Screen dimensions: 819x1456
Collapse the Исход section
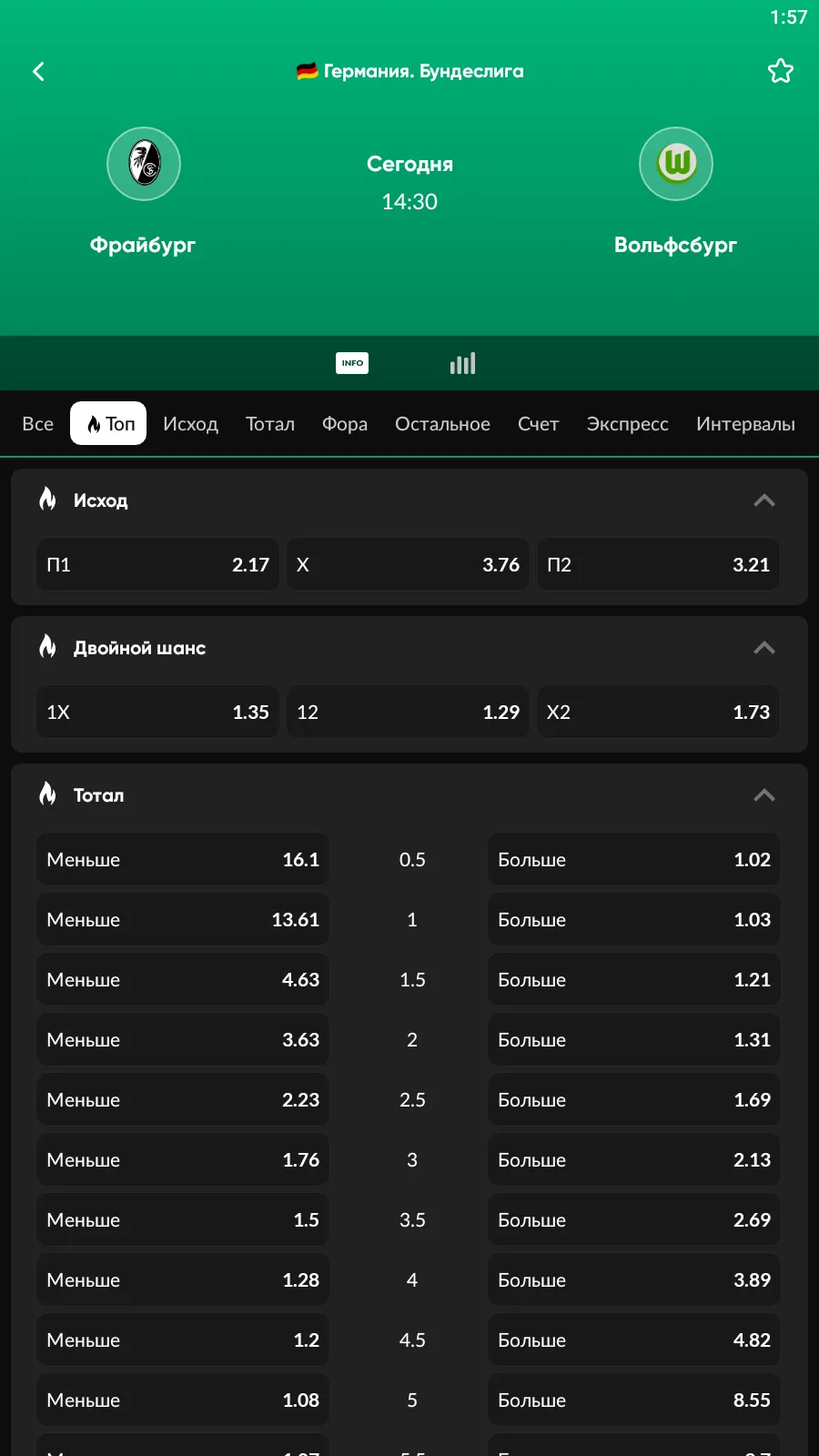[x=764, y=500]
